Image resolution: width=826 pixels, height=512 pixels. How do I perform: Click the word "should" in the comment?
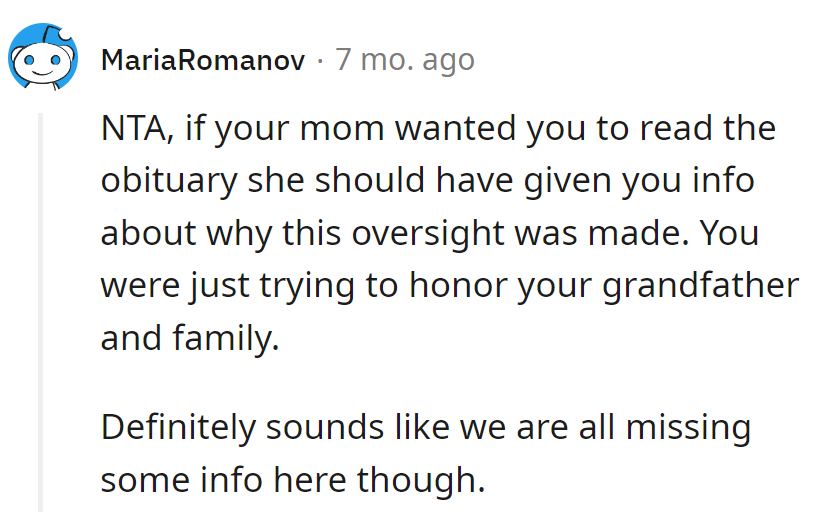coord(360,182)
